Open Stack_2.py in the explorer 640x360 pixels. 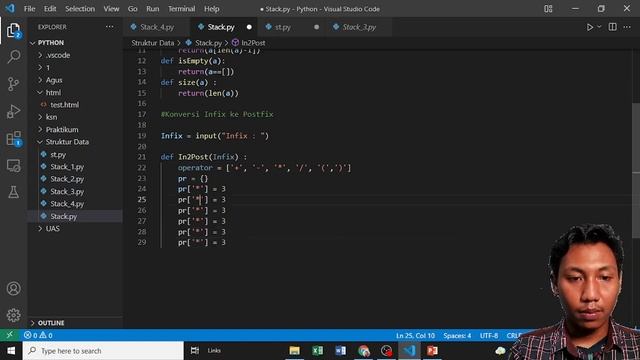pyautogui.click(x=67, y=179)
